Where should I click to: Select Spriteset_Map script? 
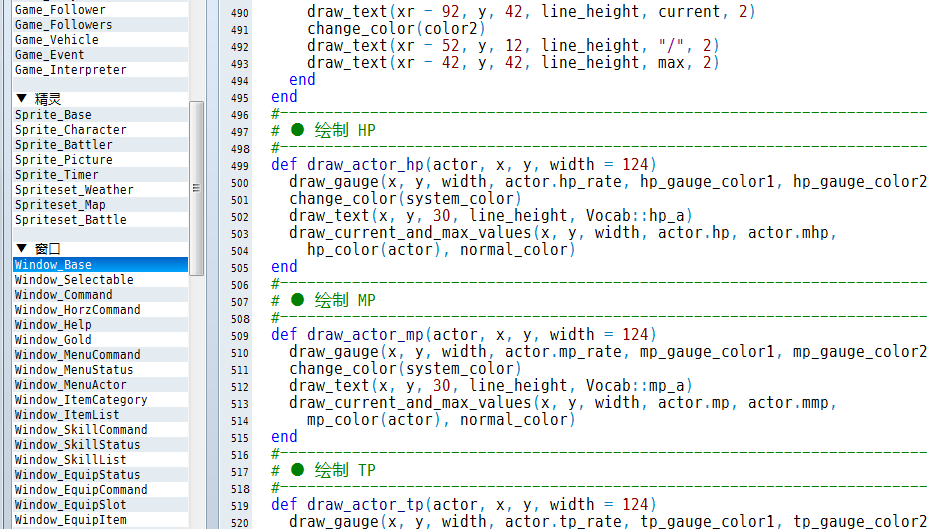[101, 205]
